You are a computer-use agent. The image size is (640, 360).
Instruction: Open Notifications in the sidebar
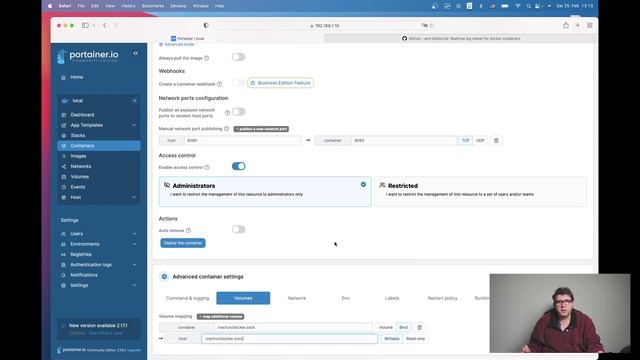pos(84,275)
